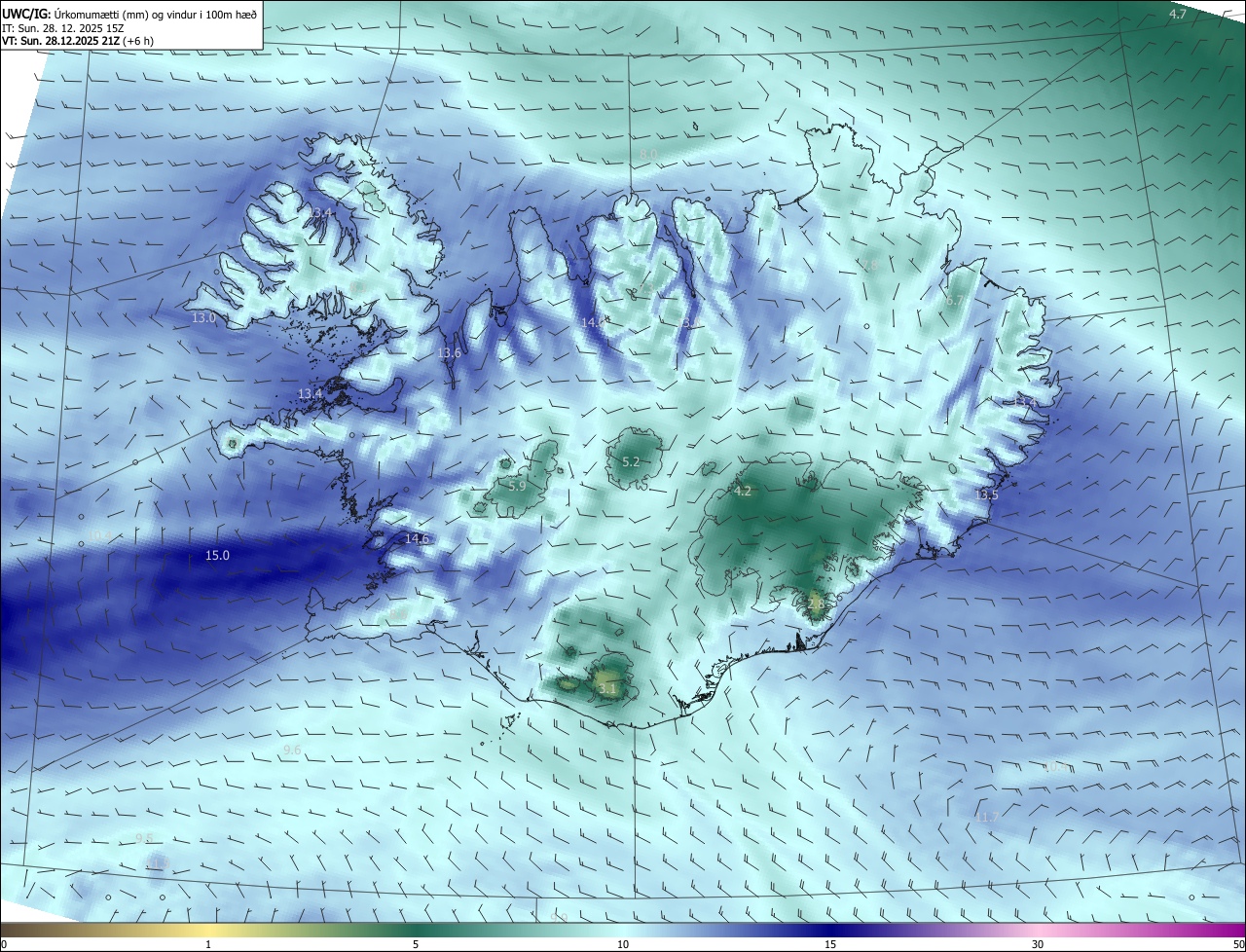Click the 5.9 value label
The height and width of the screenshot is (952, 1246).
pos(517,486)
